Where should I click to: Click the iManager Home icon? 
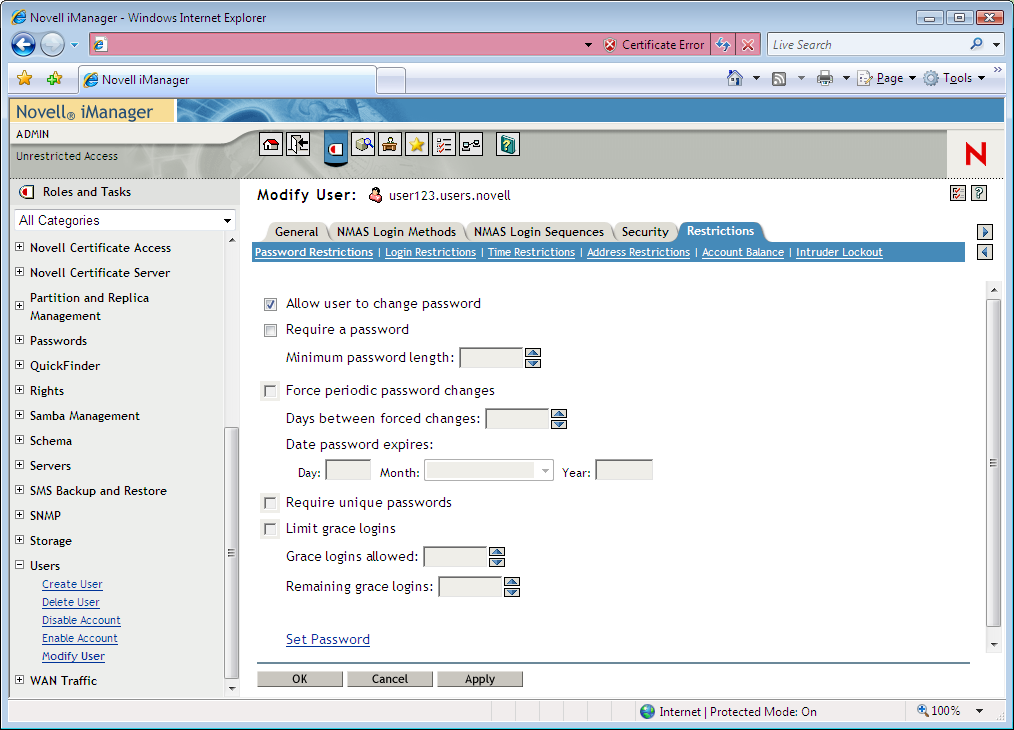(270, 145)
